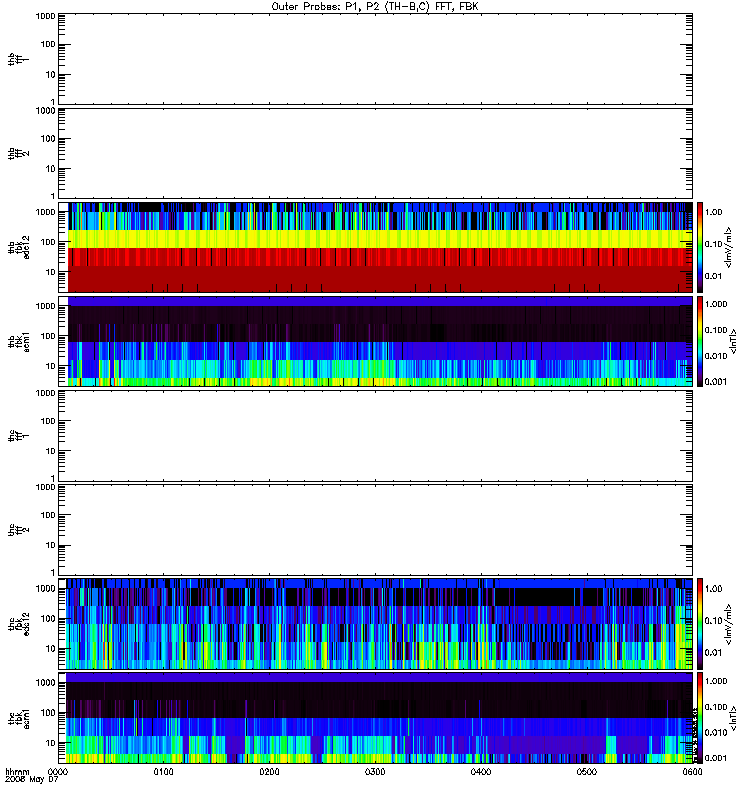Click the '0600' time axis label

pyautogui.click(x=692, y=772)
